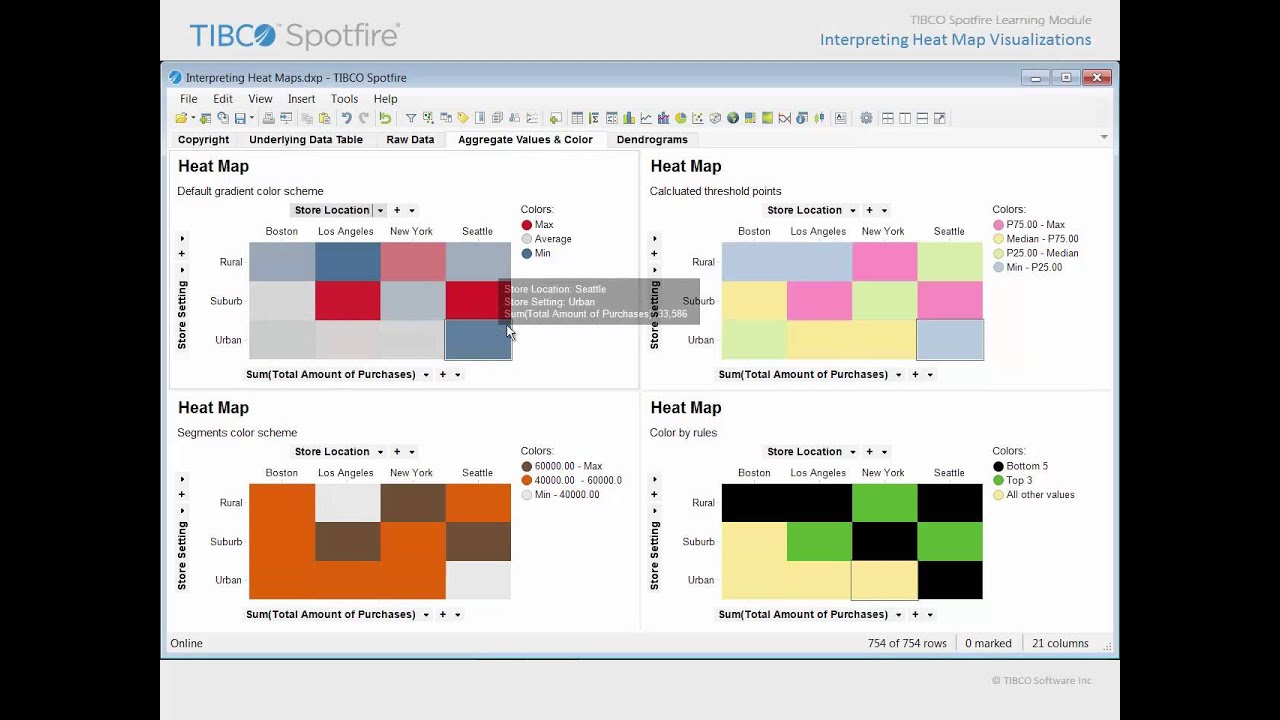Select Los Angeles Suburb red cell, default gradient map
Viewport: 1280px width, 720px height.
[348, 301]
